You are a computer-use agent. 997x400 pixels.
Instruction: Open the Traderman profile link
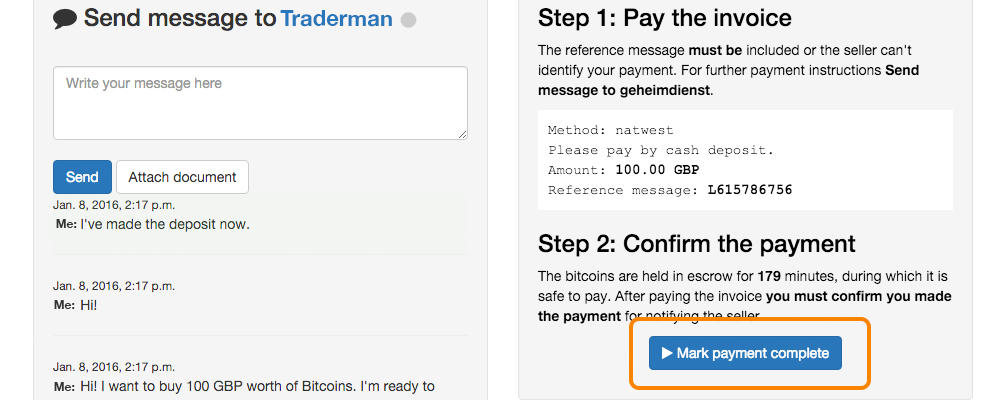tap(336, 19)
